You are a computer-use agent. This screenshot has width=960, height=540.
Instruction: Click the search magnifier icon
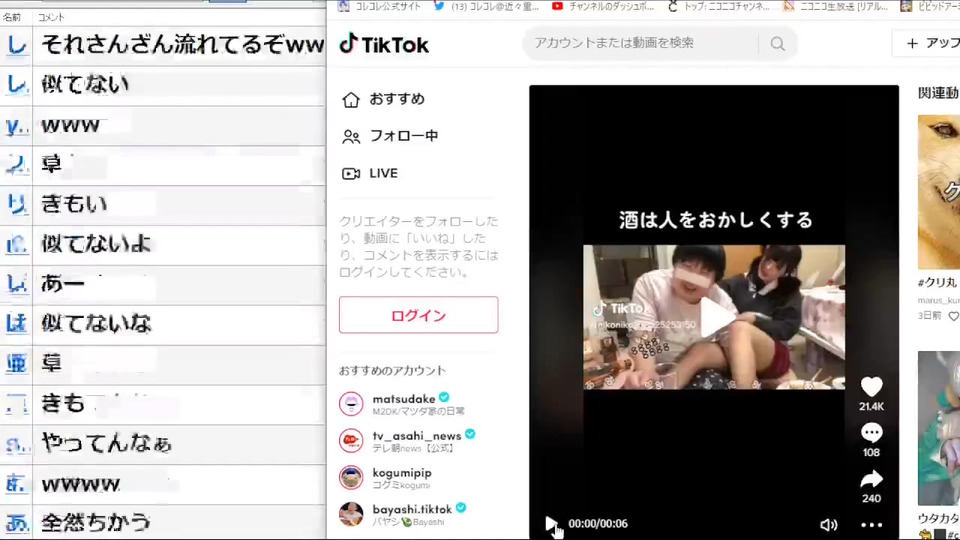pyautogui.click(x=778, y=43)
